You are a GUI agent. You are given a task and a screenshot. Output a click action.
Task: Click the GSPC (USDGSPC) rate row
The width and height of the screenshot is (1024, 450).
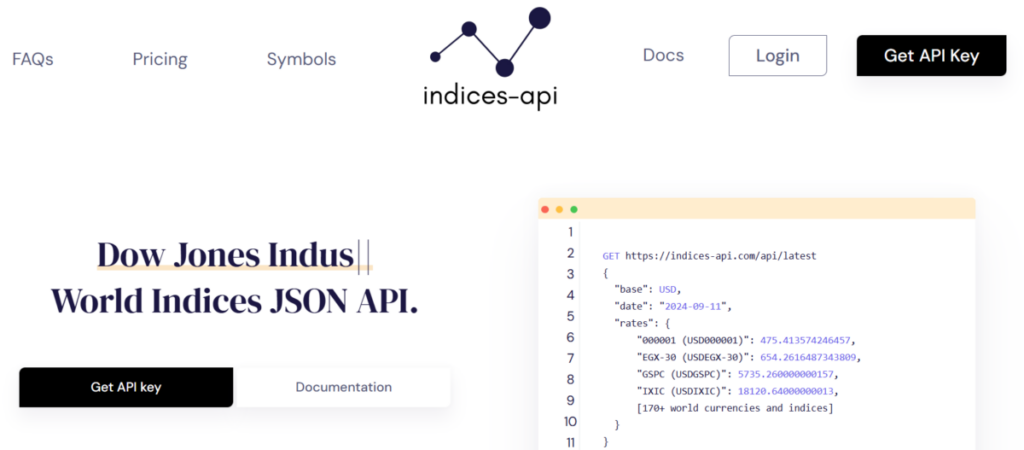[737, 374]
